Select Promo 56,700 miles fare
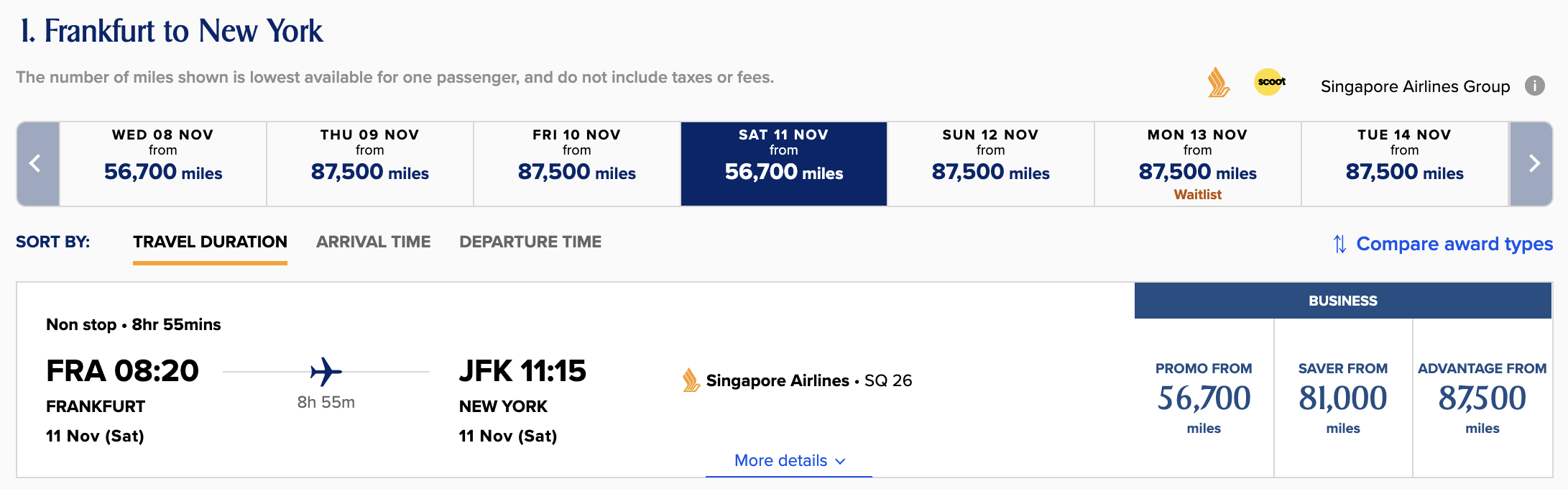This screenshot has height=489, width=1568. click(1204, 398)
